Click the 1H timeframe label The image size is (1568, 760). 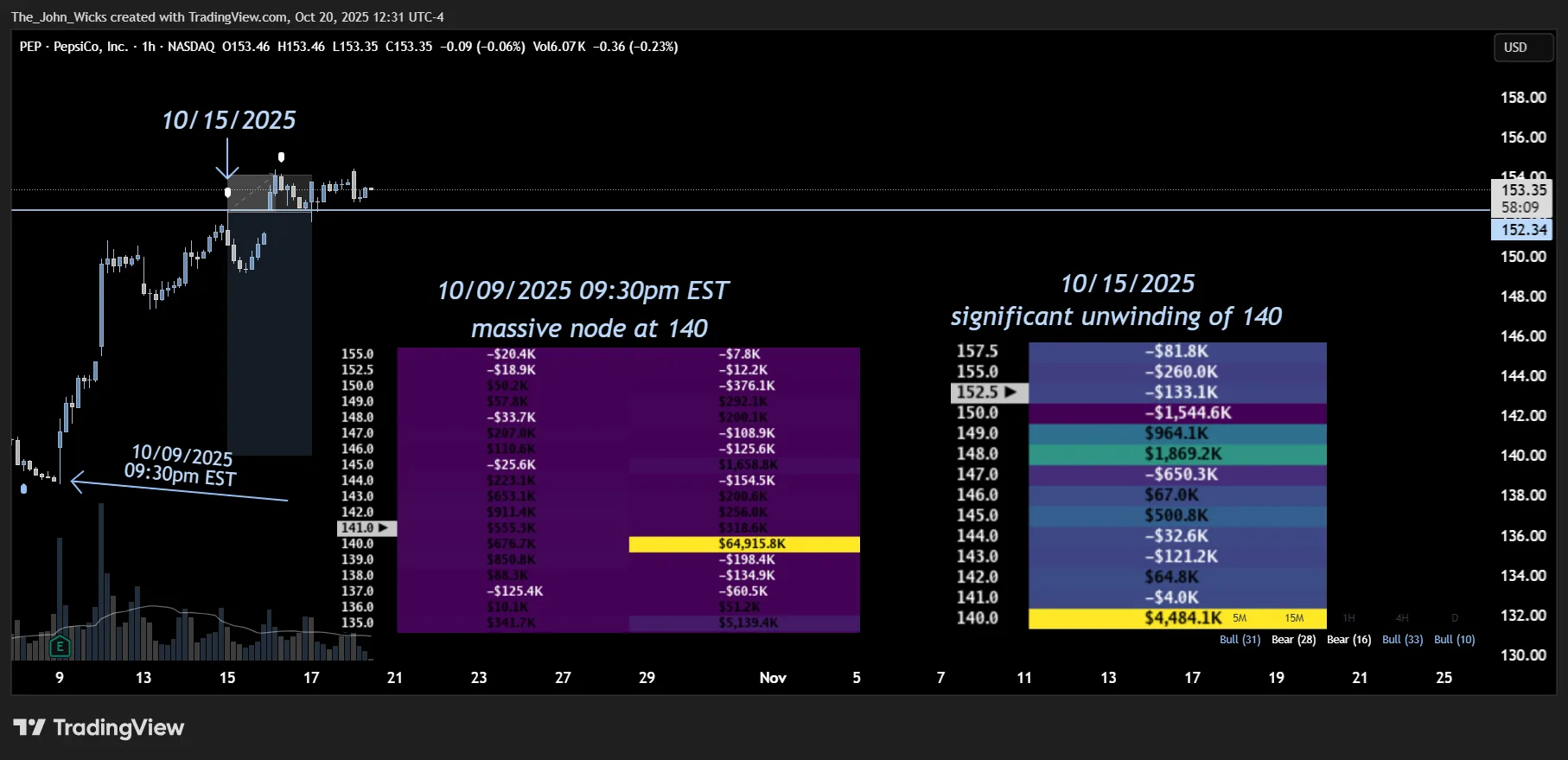pyautogui.click(x=1348, y=618)
